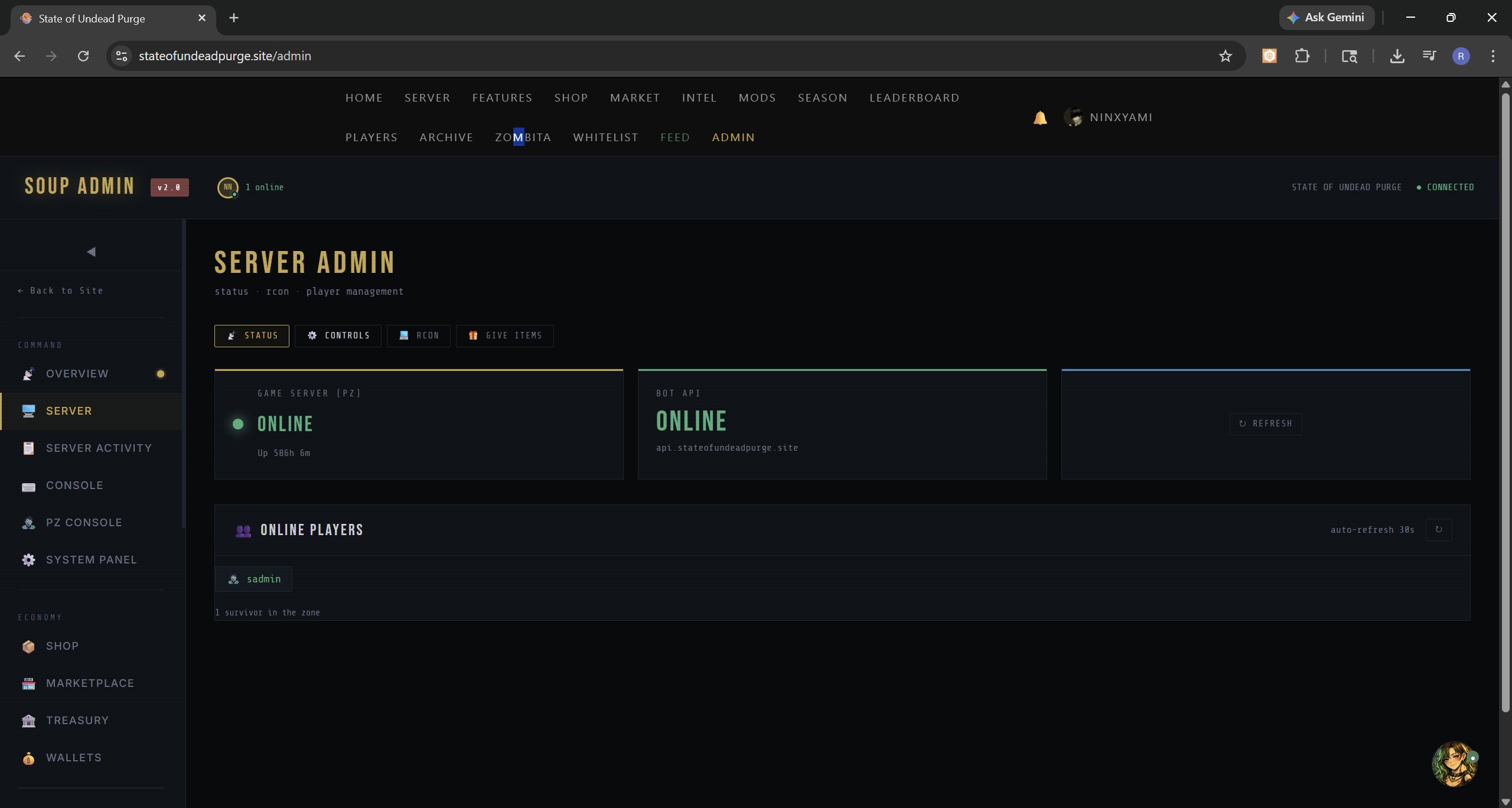Click the v2.0 version badge

[170, 187]
